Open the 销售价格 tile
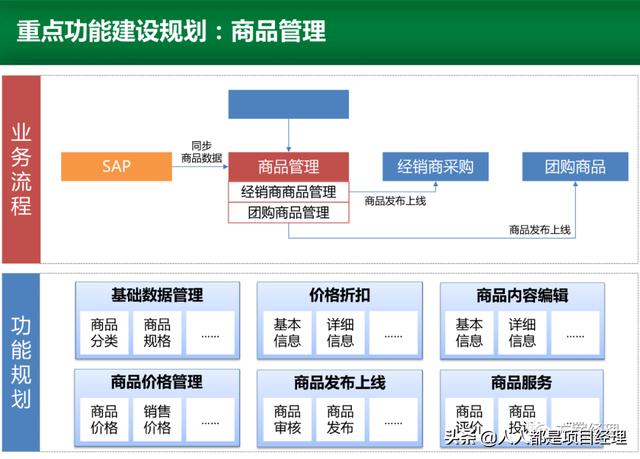The image size is (640, 459). tap(157, 420)
